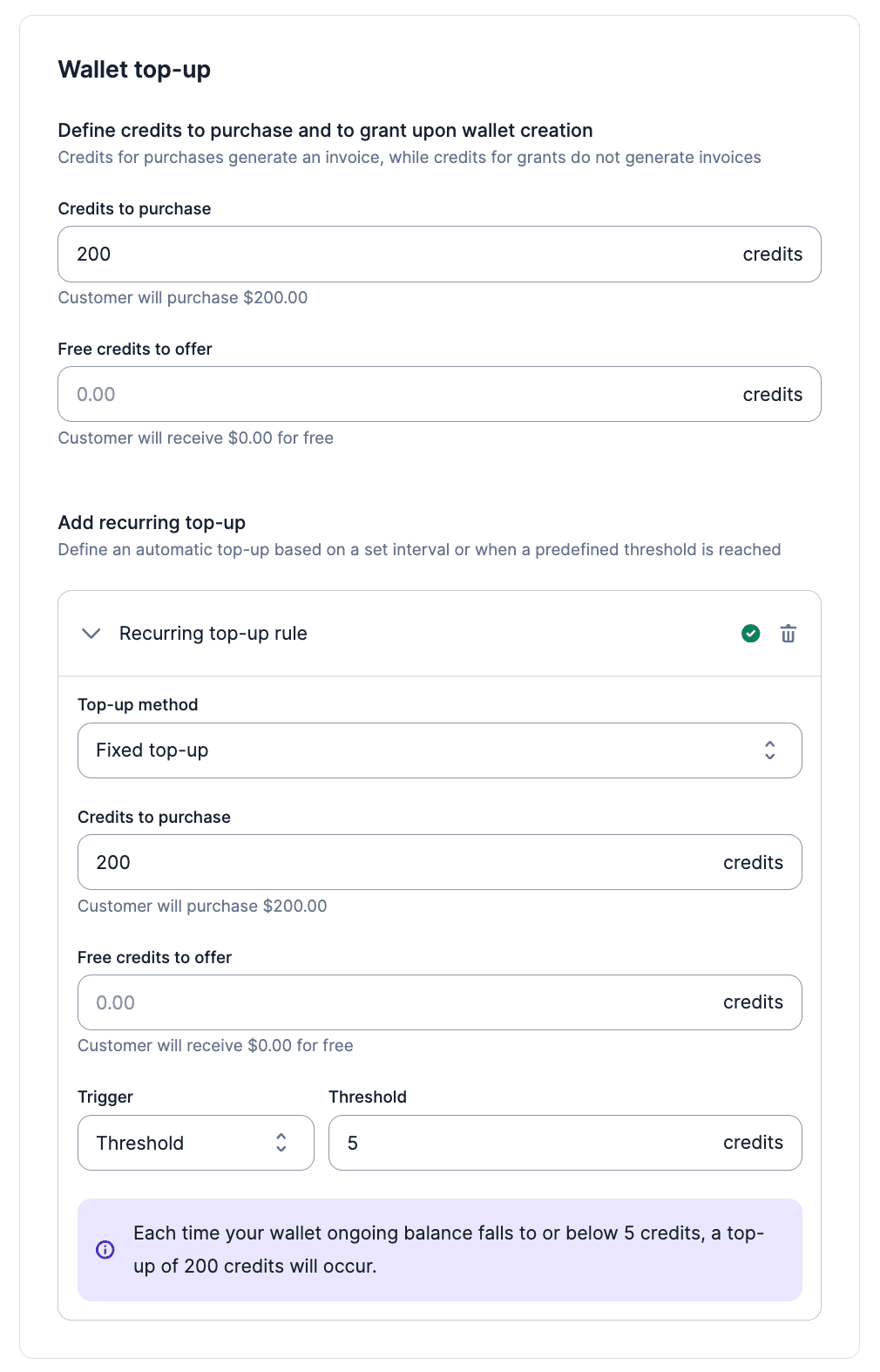
Task: Click the info icon in the purple notice
Action: click(105, 1249)
